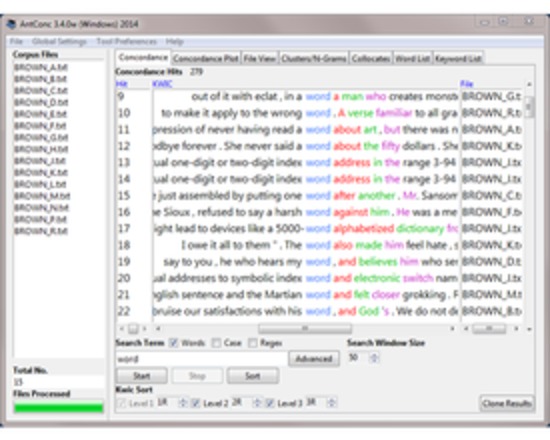Image resolution: width=550 pixels, height=440 pixels.
Task: Toggle the Level 3 sort checkbox
Action: point(270,403)
